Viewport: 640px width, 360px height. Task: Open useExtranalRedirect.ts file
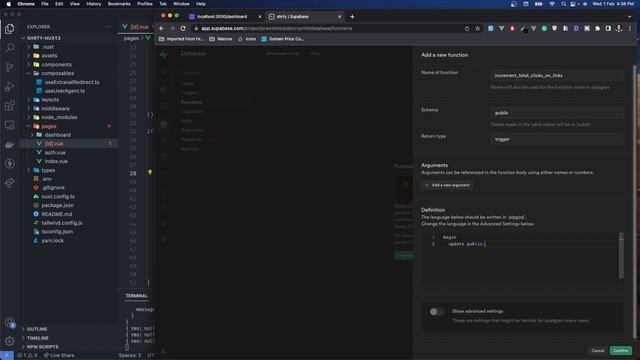71,82
